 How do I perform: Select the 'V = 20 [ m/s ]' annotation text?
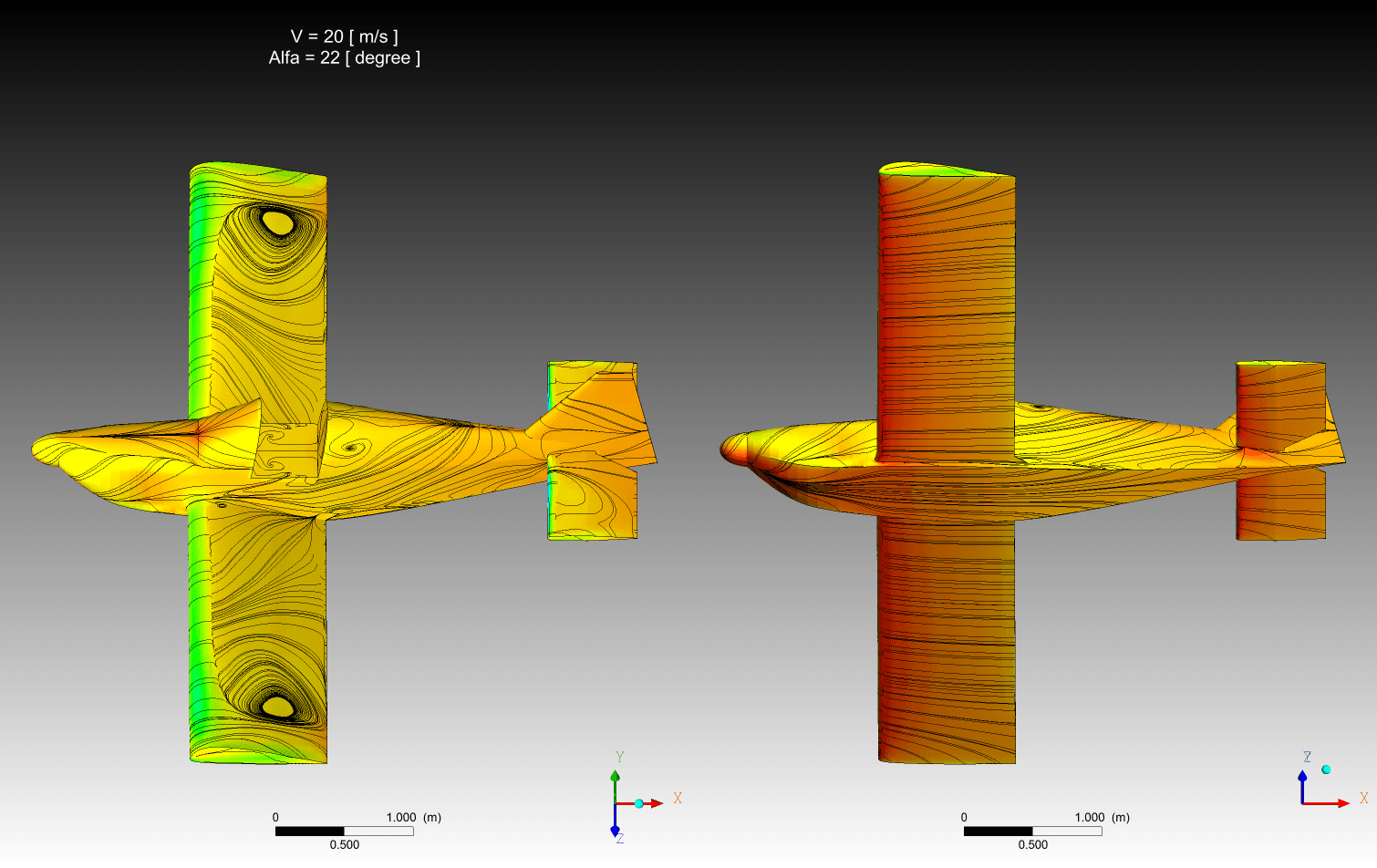coord(344,36)
